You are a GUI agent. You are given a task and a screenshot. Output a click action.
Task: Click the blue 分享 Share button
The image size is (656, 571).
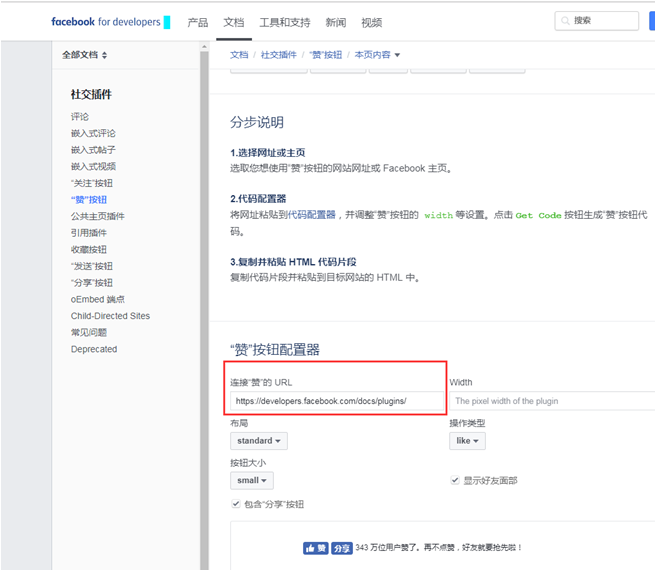(x=342, y=548)
